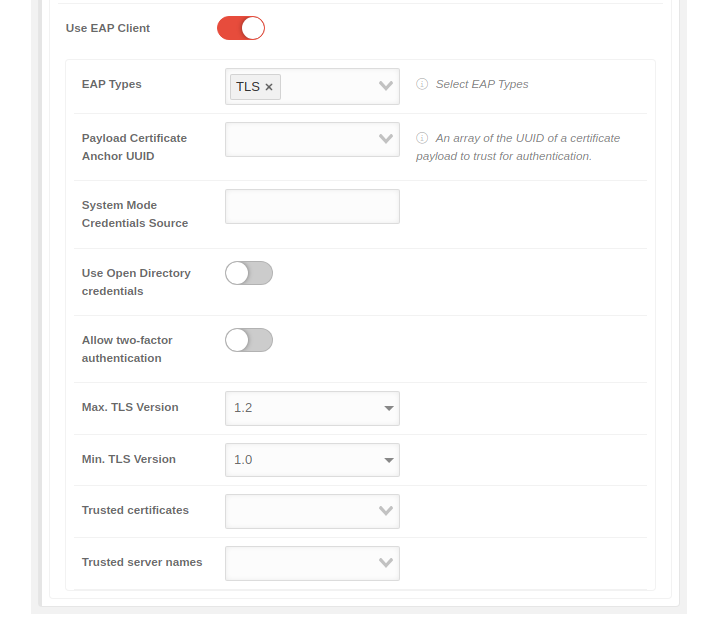Image resolution: width=718 pixels, height=617 pixels.
Task: Change the Min. TLS Version dropdown
Action: click(312, 460)
